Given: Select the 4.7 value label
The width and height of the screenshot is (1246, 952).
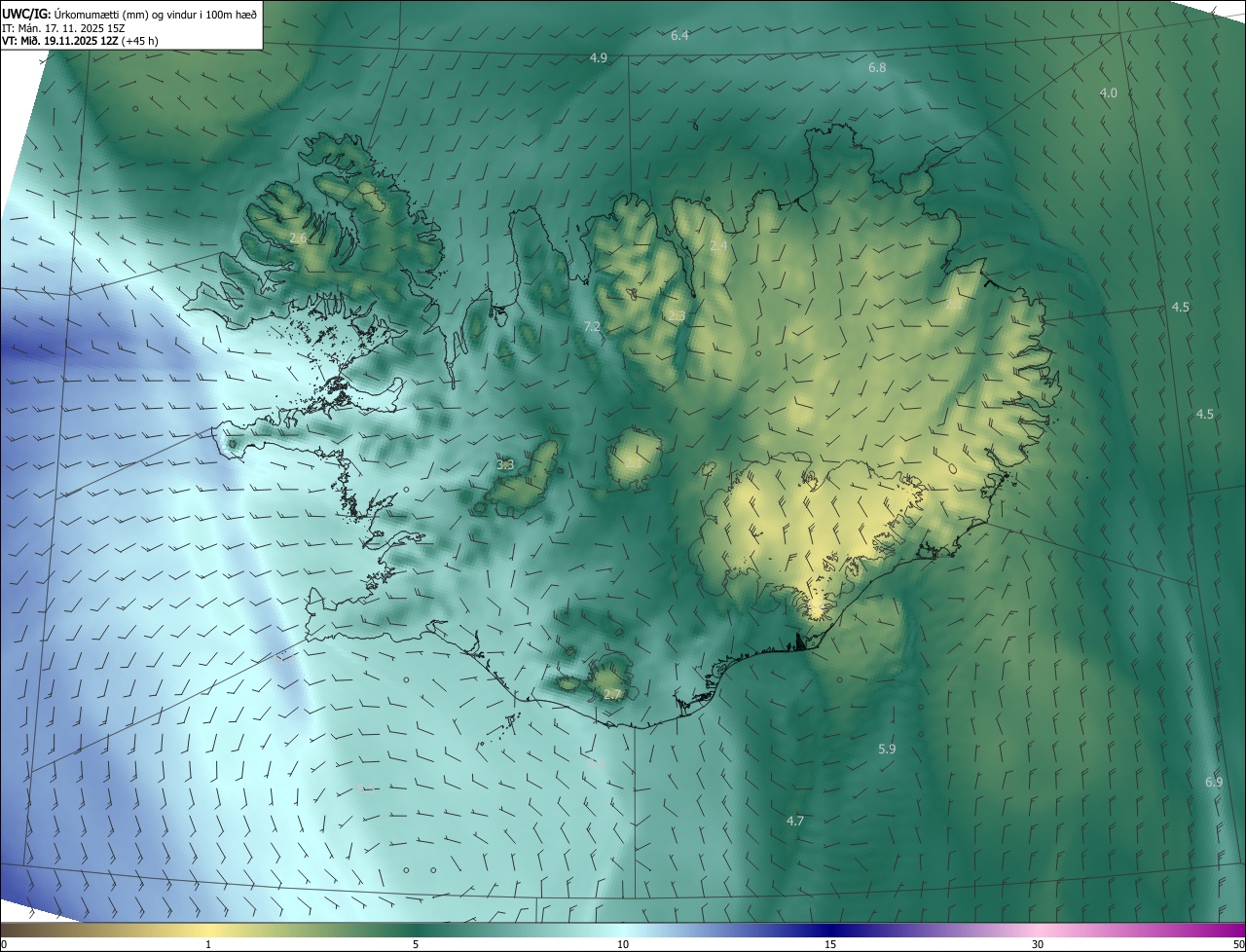Looking at the screenshot, I should click(795, 821).
